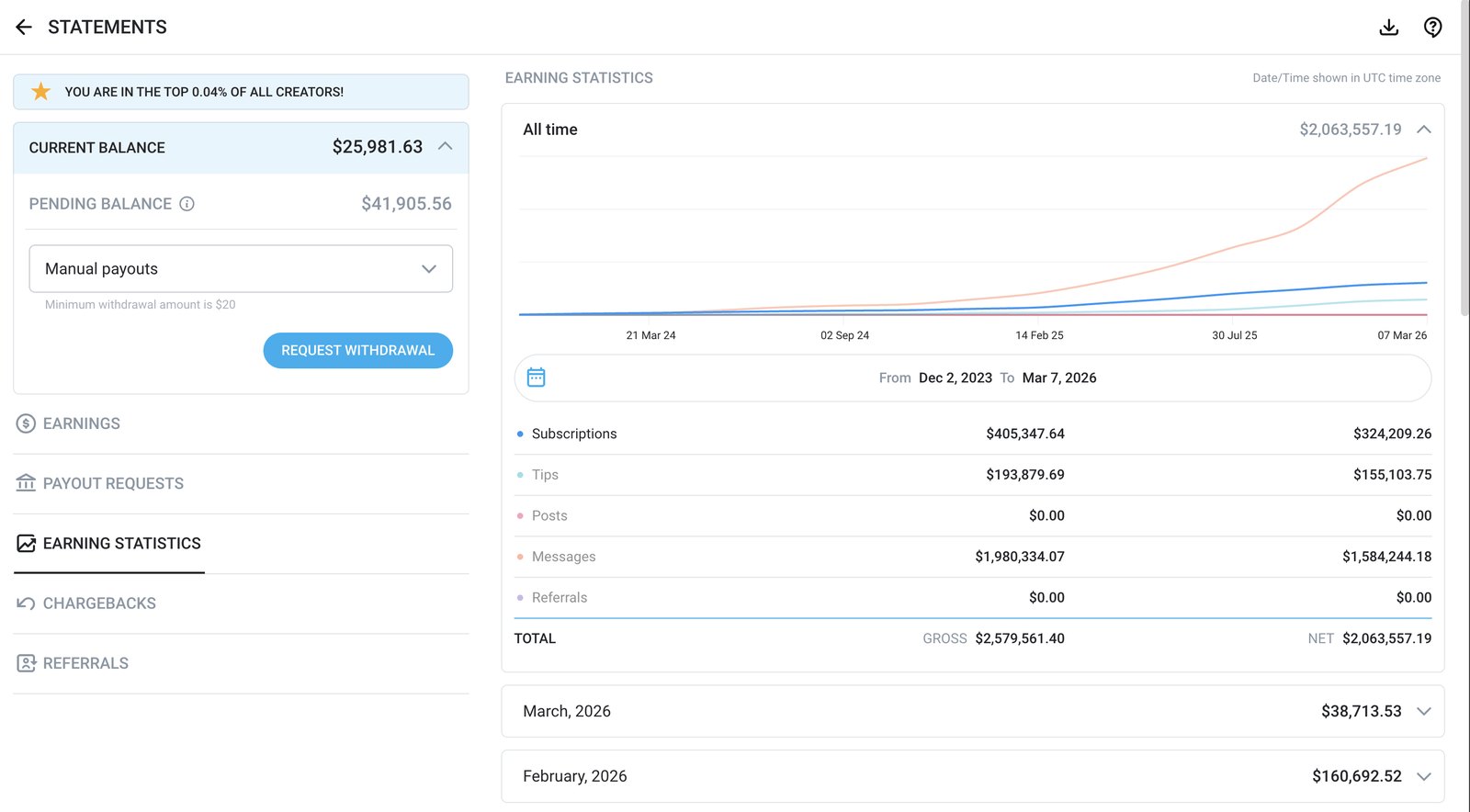
Task: Click the pending balance info icon
Action: pyautogui.click(x=187, y=204)
